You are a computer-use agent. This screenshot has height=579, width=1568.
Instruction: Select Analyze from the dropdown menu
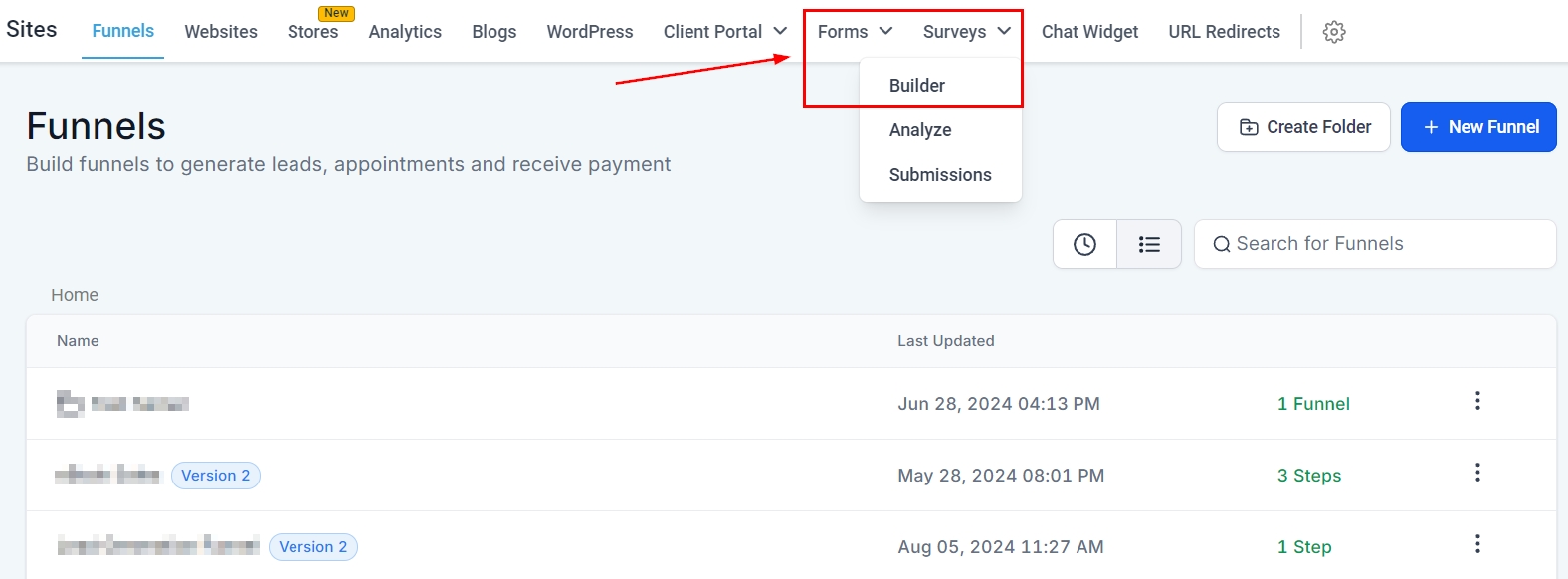[x=919, y=130]
